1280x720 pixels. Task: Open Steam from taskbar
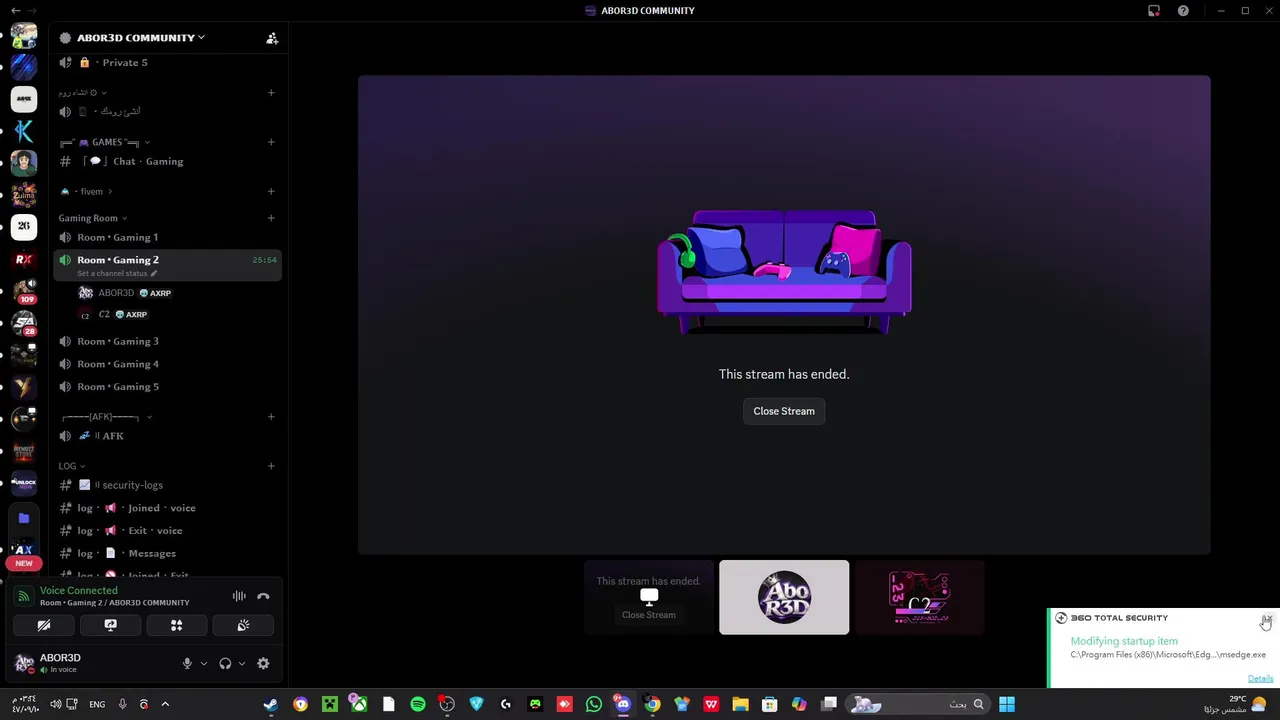pyautogui.click(x=271, y=704)
